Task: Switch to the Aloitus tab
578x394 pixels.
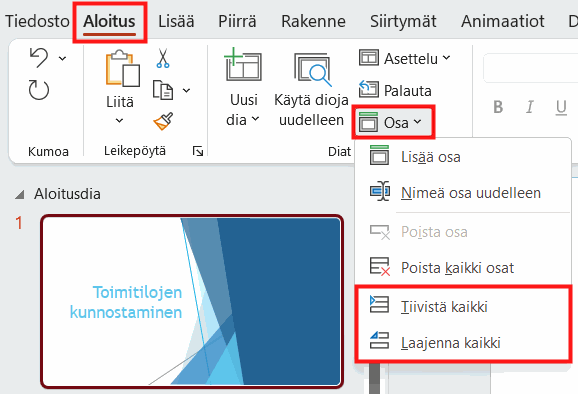Action: [x=109, y=21]
